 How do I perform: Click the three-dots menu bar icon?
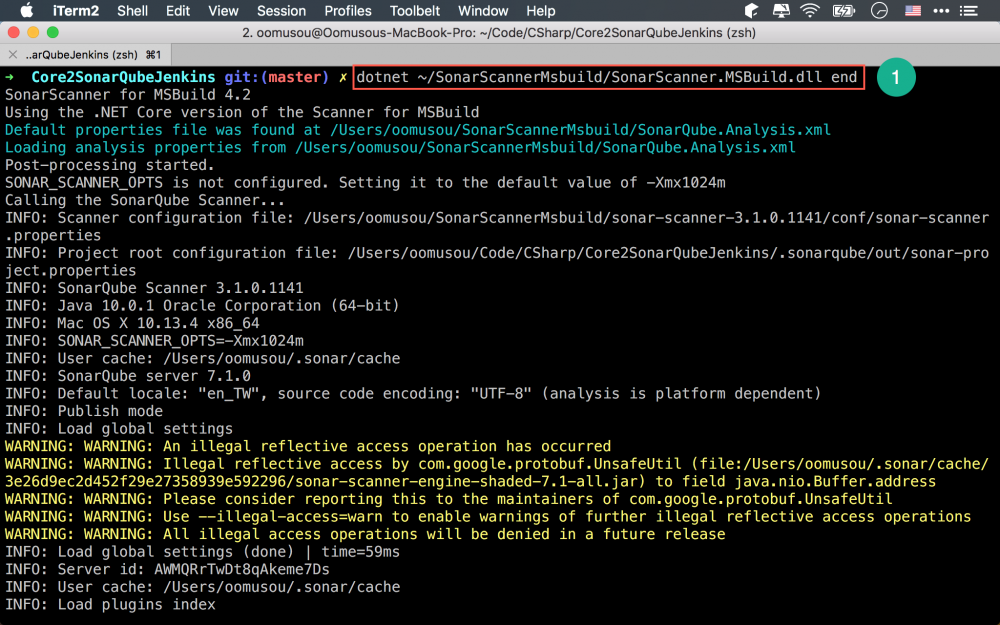coord(941,10)
